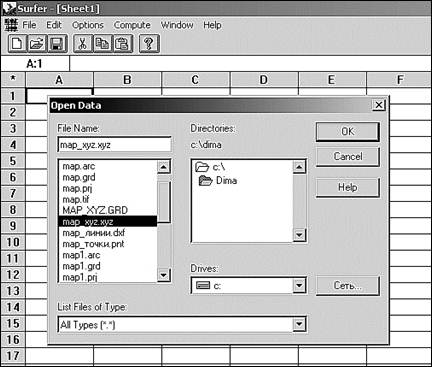
Task: Click the Cut scissors toolbar icon
Action: coord(83,44)
